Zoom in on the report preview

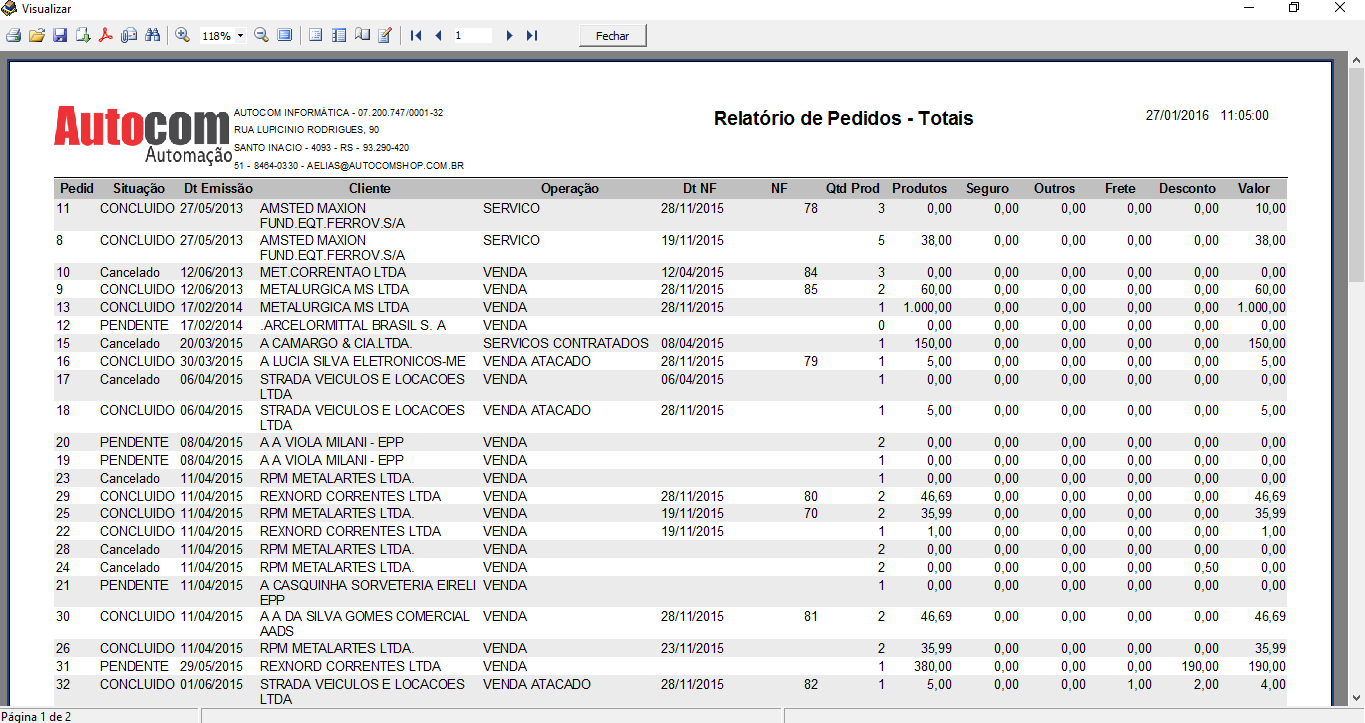click(x=182, y=36)
